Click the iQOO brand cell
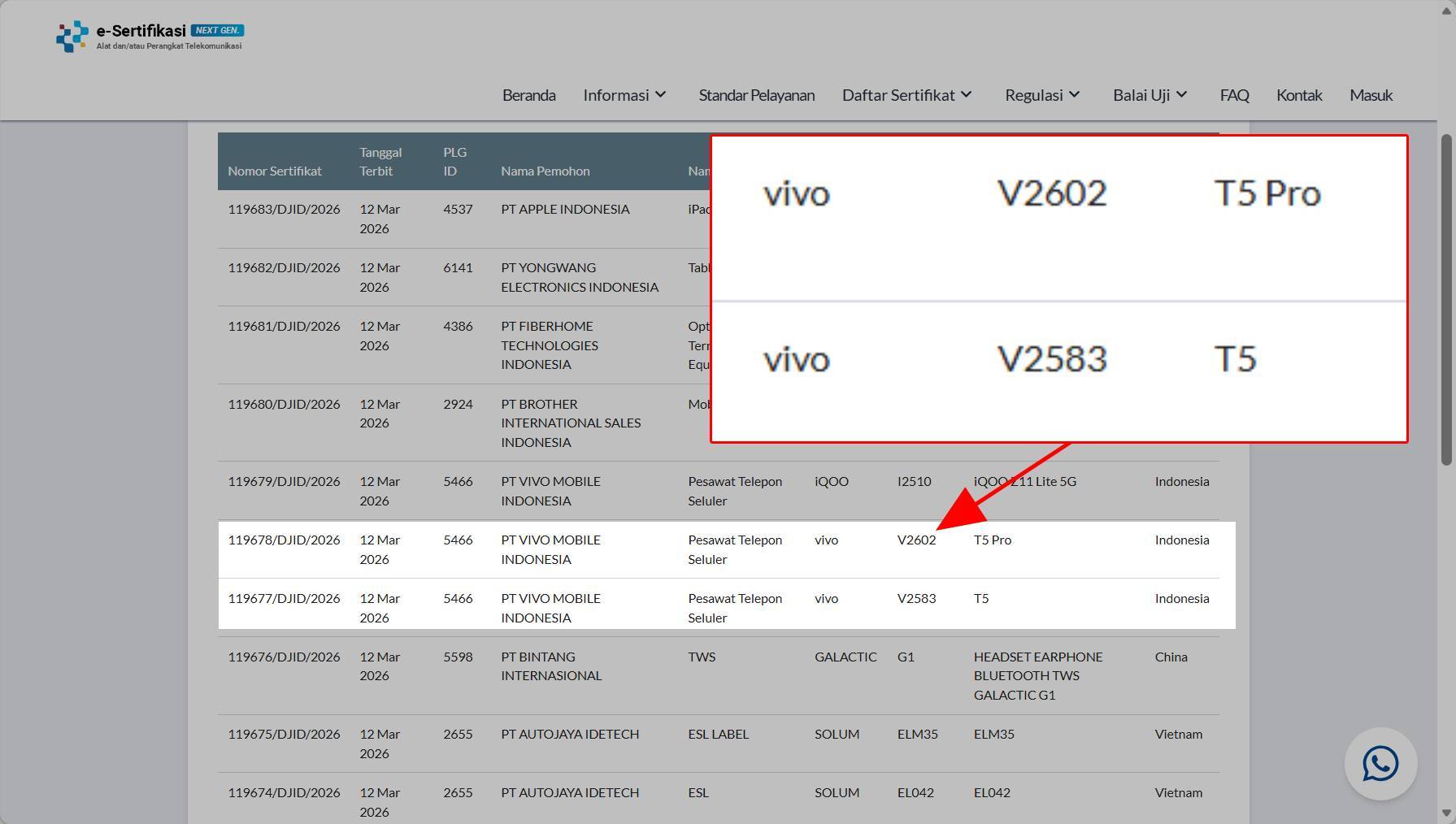Image resolution: width=1456 pixels, height=824 pixels. tap(832, 481)
